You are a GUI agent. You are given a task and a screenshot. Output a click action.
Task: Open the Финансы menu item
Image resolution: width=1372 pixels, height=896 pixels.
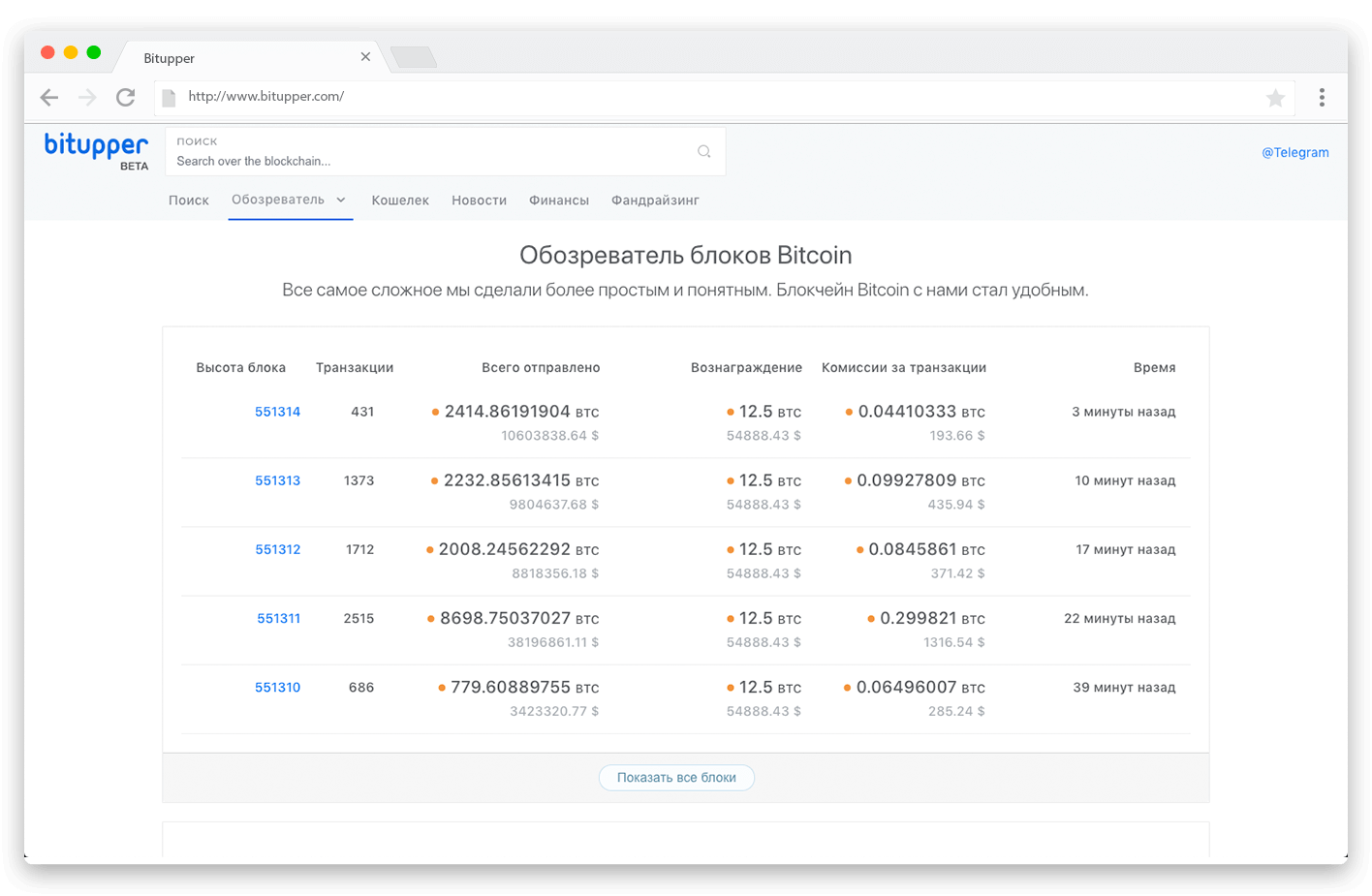[559, 201]
